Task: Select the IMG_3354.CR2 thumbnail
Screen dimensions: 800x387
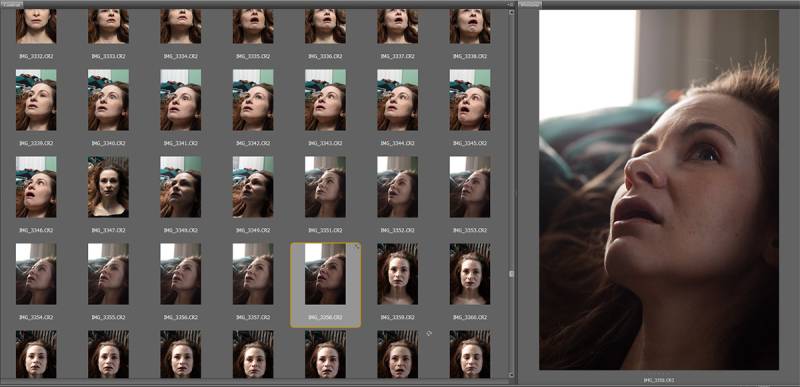Action: pos(36,274)
